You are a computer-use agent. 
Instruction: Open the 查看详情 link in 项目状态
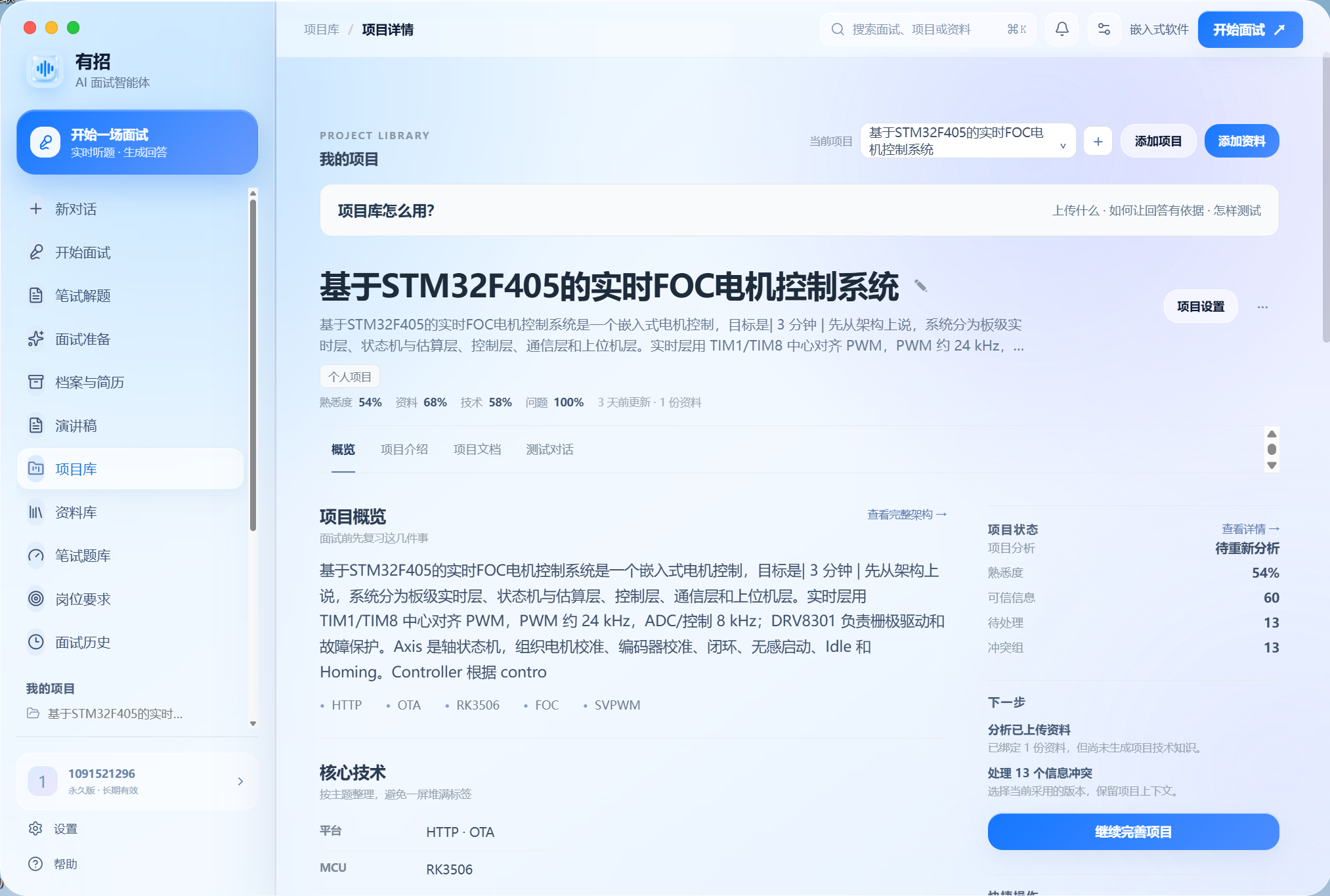(1250, 529)
